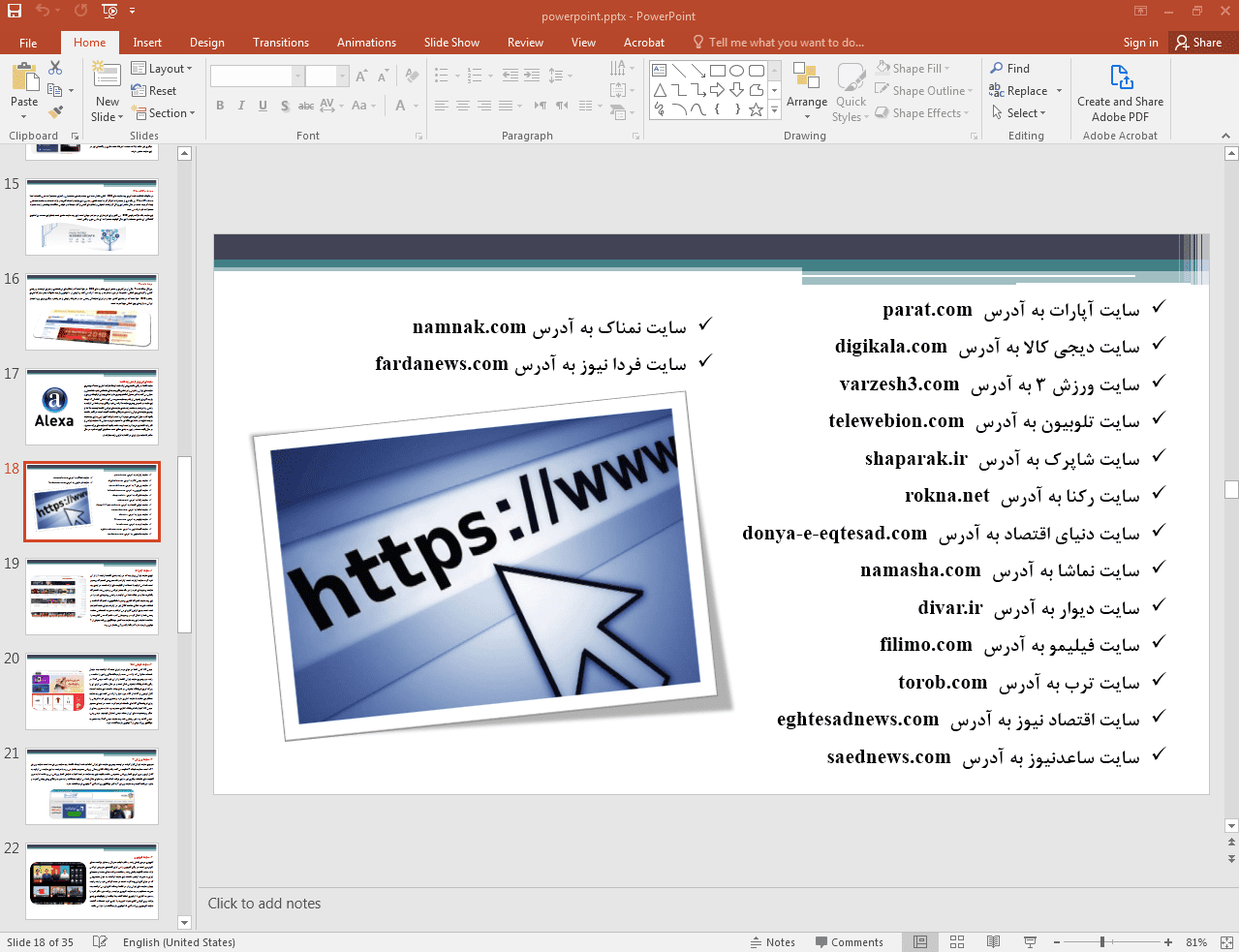The image size is (1239, 952).
Task: Open Quick Styles gallery
Action: click(x=851, y=92)
